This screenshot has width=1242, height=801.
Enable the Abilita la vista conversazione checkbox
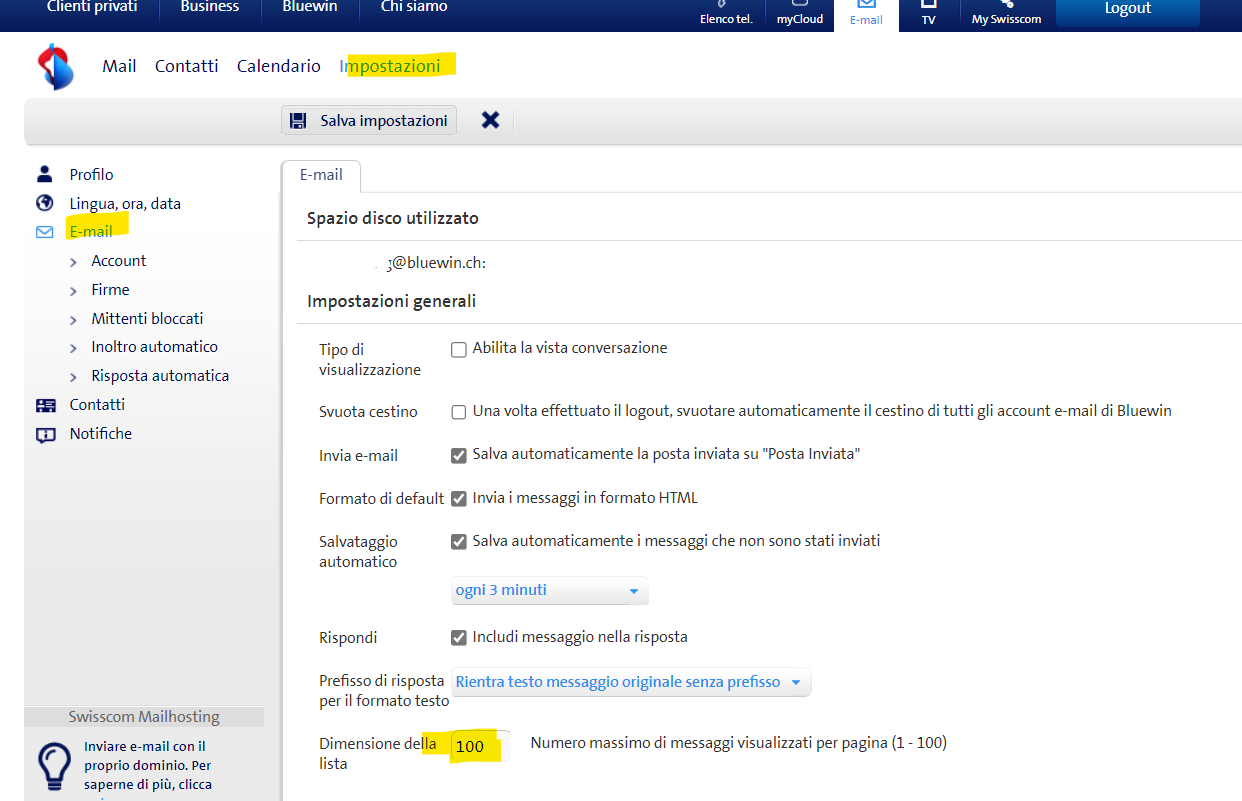pos(459,350)
